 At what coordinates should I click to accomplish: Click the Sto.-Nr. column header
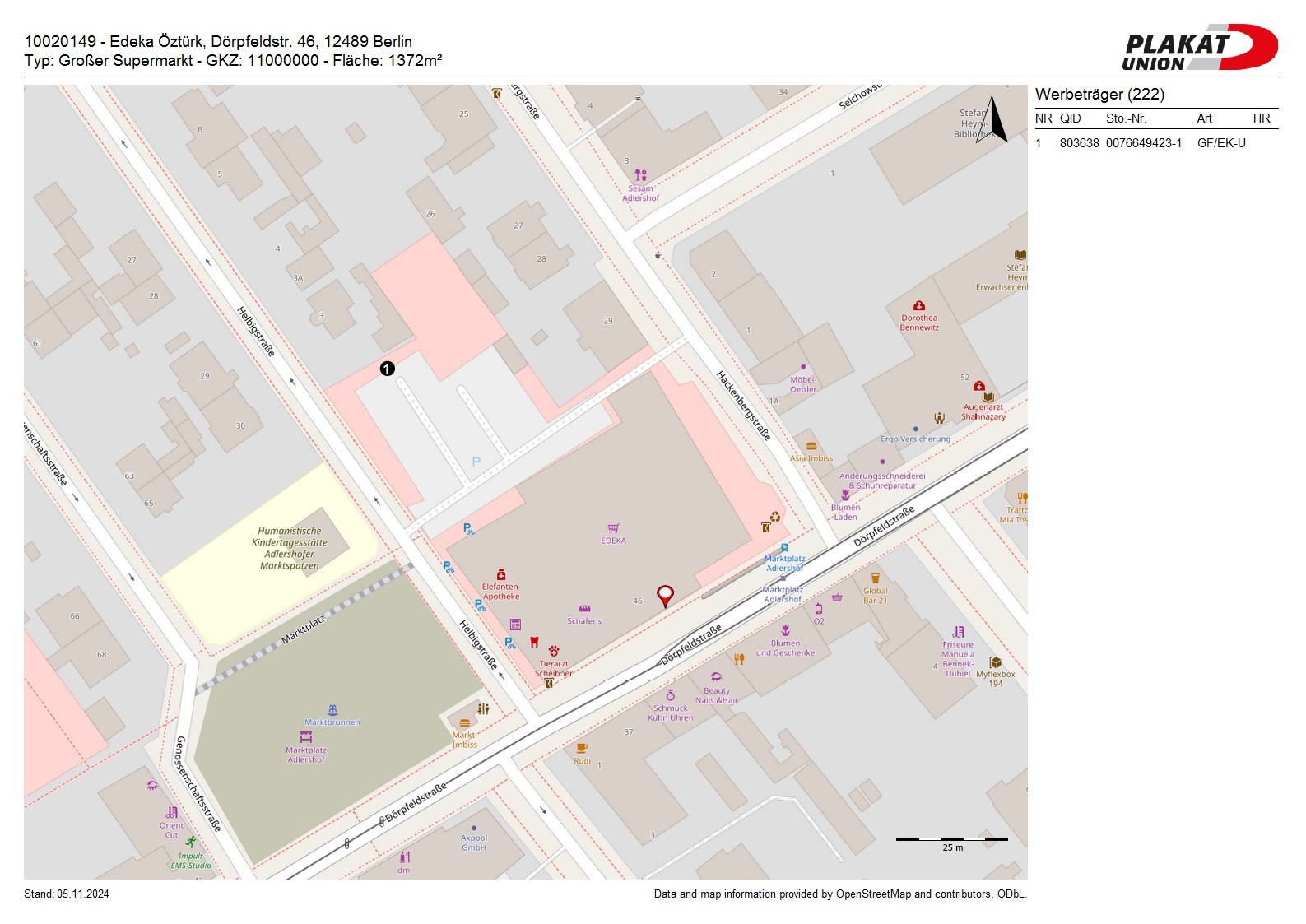tap(1126, 118)
